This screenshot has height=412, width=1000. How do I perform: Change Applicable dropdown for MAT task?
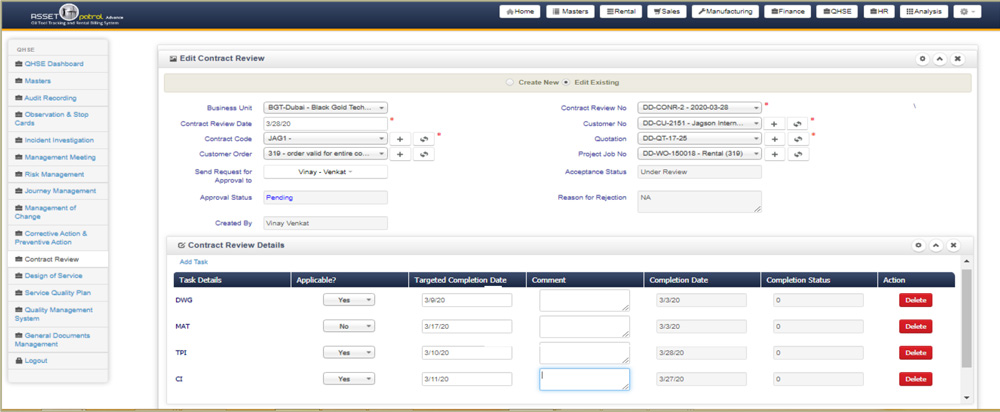[x=348, y=326]
